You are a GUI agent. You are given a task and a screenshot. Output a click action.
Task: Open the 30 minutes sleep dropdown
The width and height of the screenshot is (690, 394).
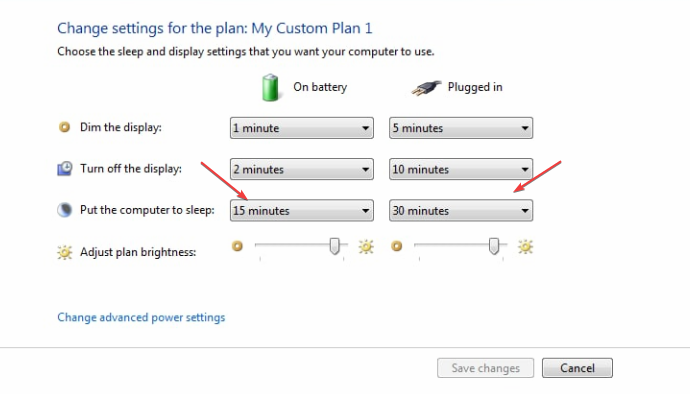[x=461, y=210]
